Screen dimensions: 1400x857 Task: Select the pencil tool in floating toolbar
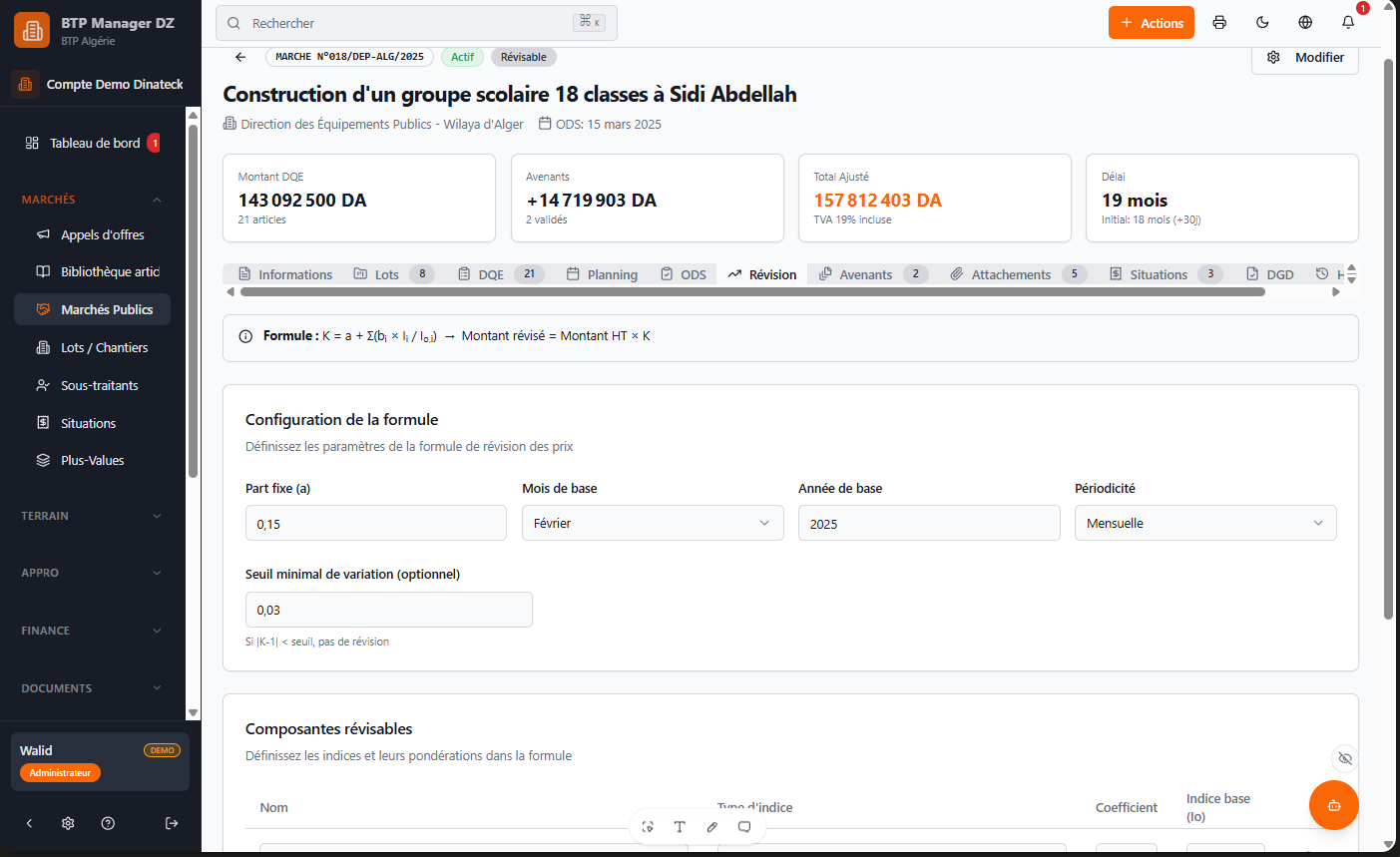[x=711, y=827]
